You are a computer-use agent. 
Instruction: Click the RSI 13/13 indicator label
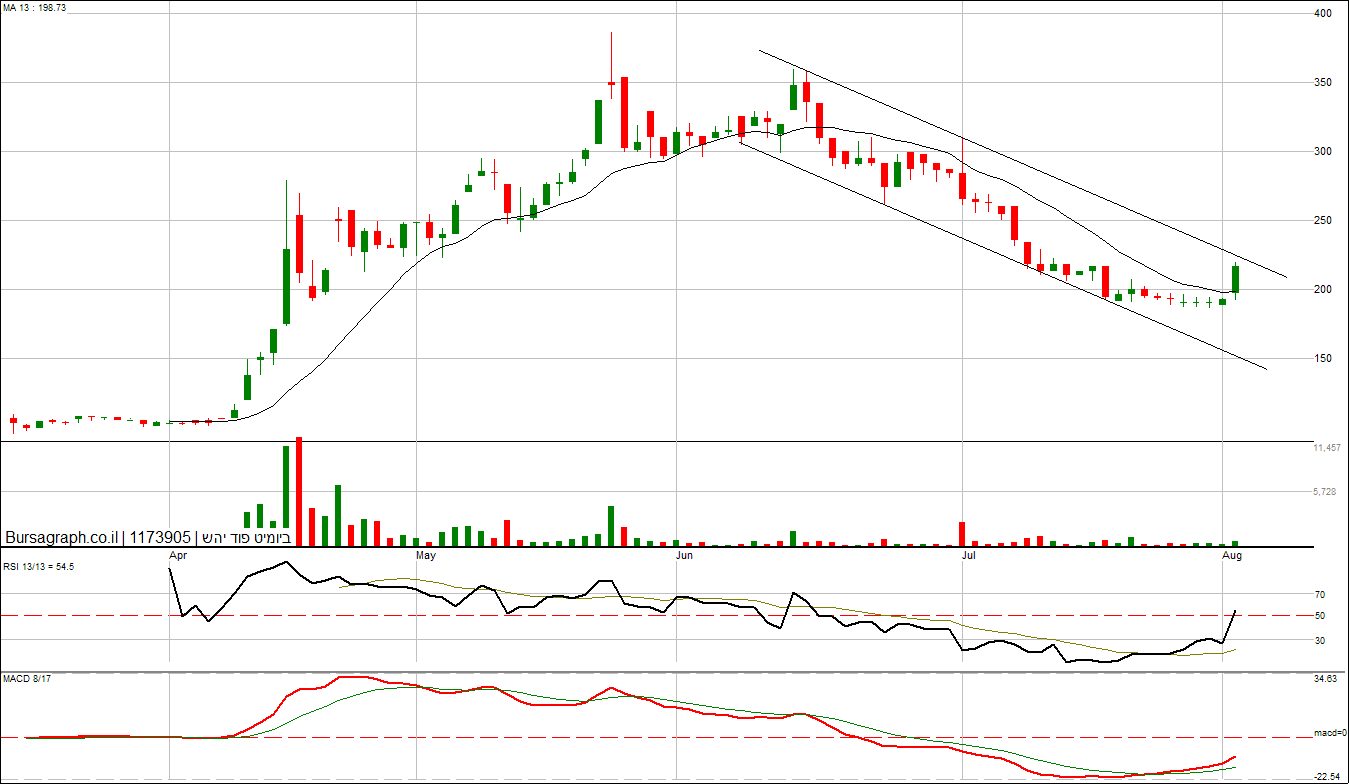tap(39, 566)
